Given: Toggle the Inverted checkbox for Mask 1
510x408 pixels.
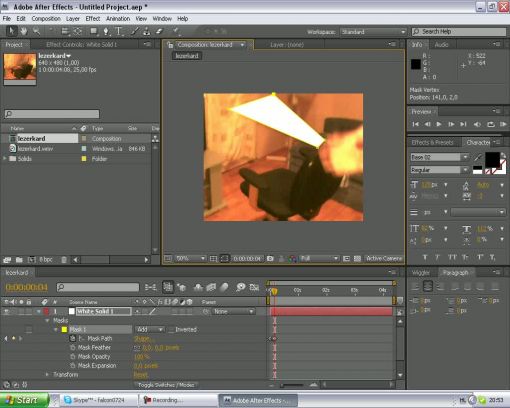Looking at the screenshot, I should tap(171, 330).
